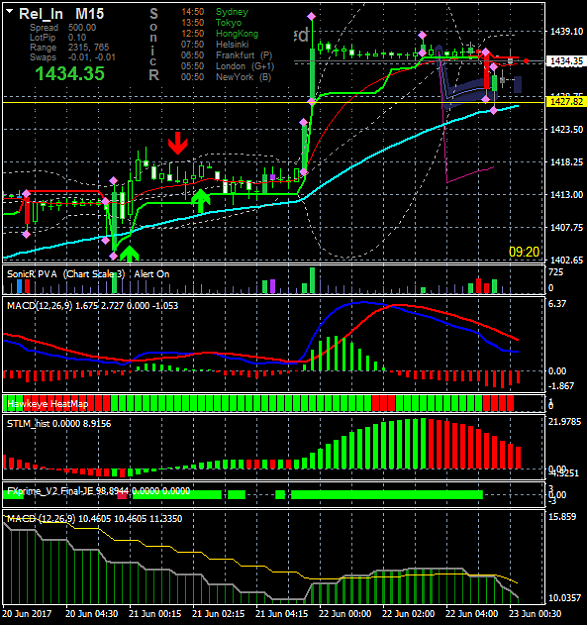
Task: Click the Helsinki 07:50 session clock
Action: 215,44
